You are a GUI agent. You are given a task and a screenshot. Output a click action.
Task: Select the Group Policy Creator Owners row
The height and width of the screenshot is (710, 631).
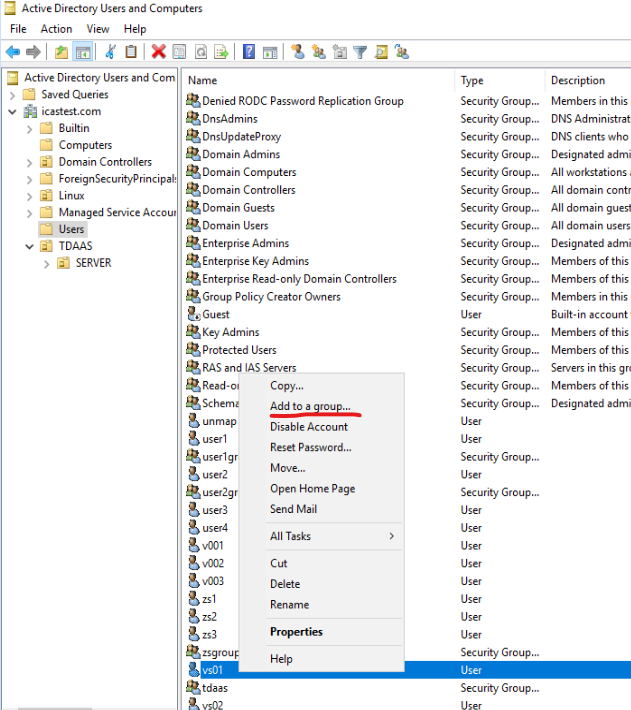click(x=407, y=297)
